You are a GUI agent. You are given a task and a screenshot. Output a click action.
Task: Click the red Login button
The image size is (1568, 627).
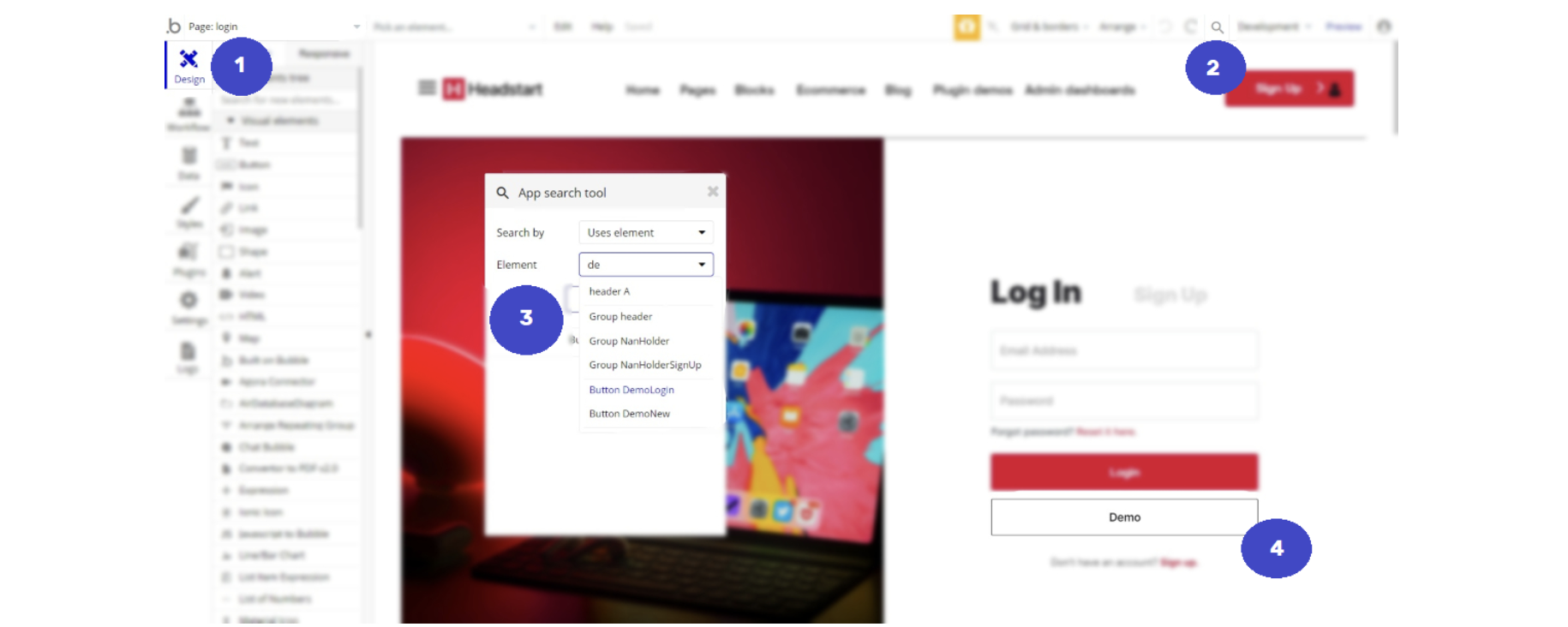coord(1124,473)
